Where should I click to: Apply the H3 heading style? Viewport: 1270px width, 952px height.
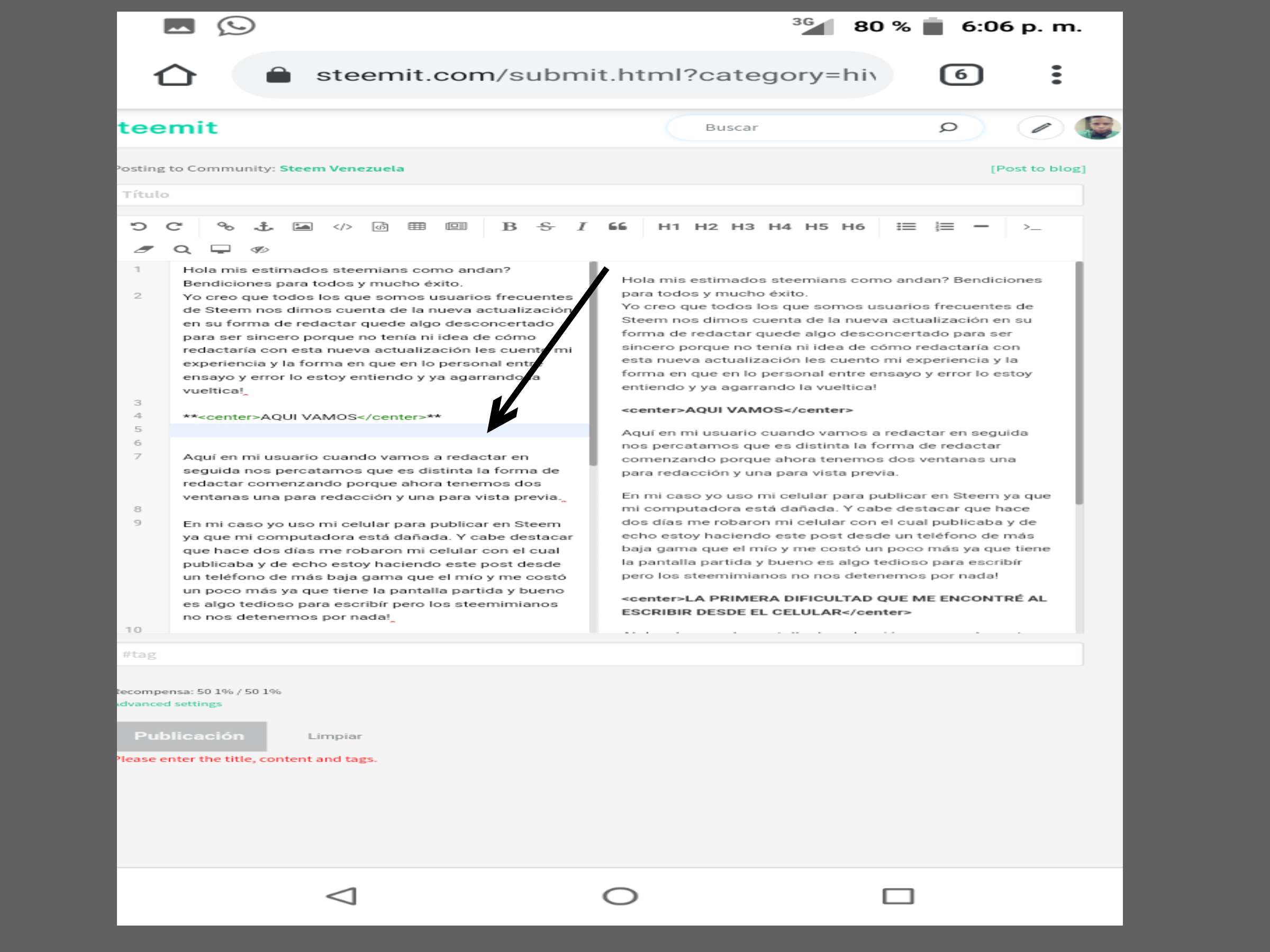tap(743, 227)
